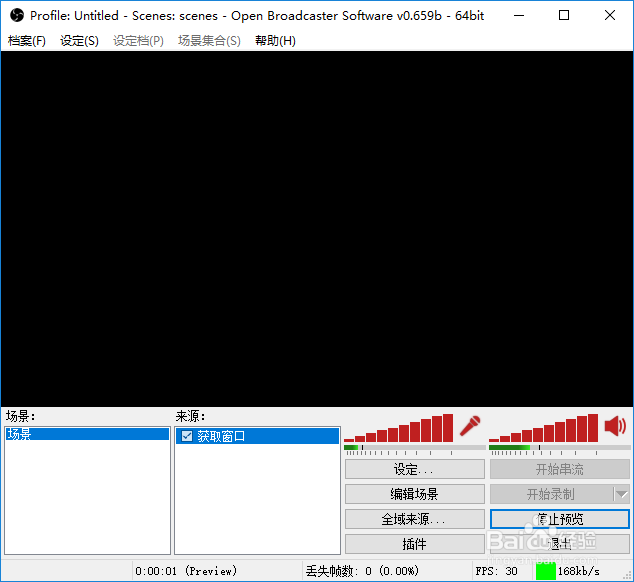The width and height of the screenshot is (634, 582).
Task: Mute the microphone icon
Action: (470, 426)
